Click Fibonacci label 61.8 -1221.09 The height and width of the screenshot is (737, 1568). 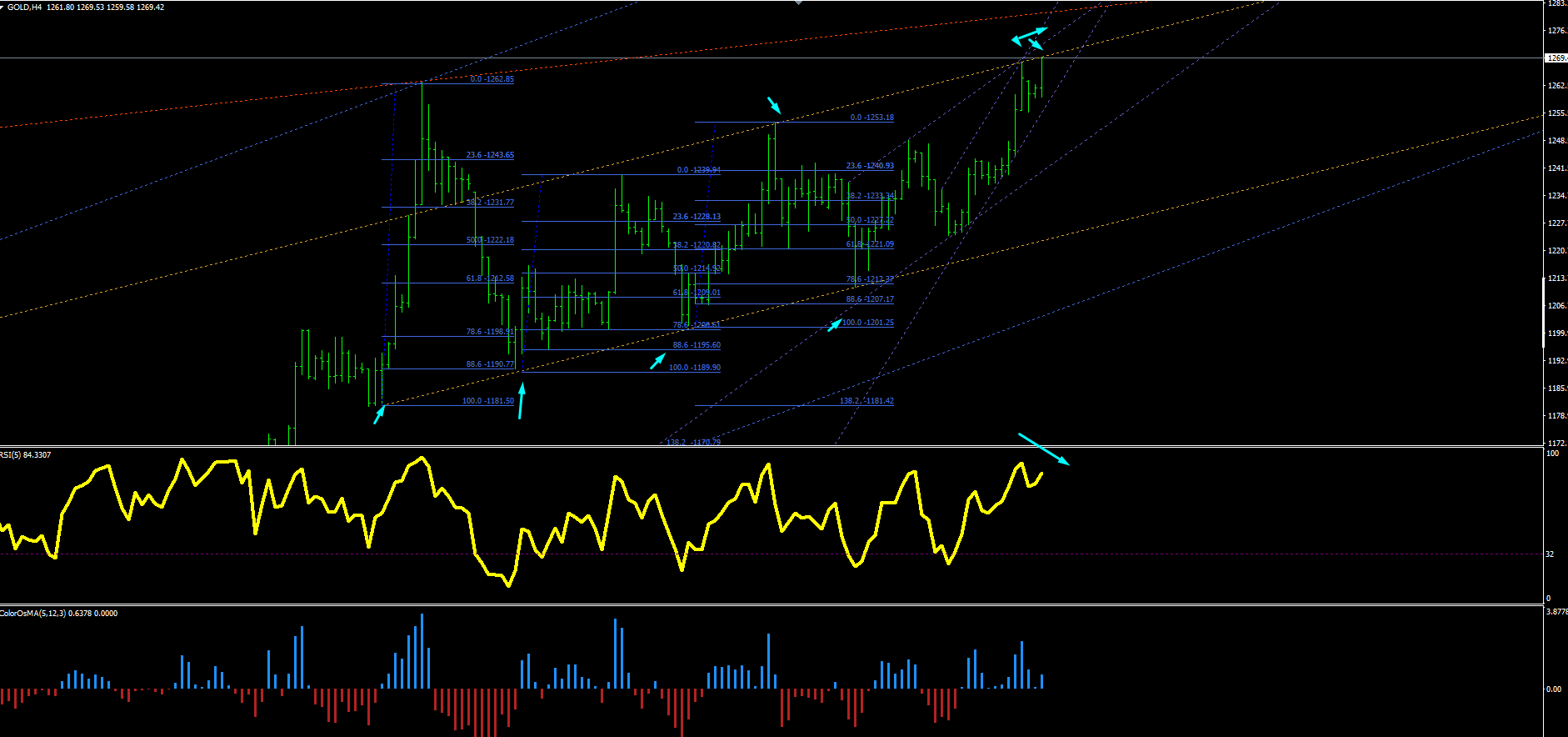pos(870,244)
